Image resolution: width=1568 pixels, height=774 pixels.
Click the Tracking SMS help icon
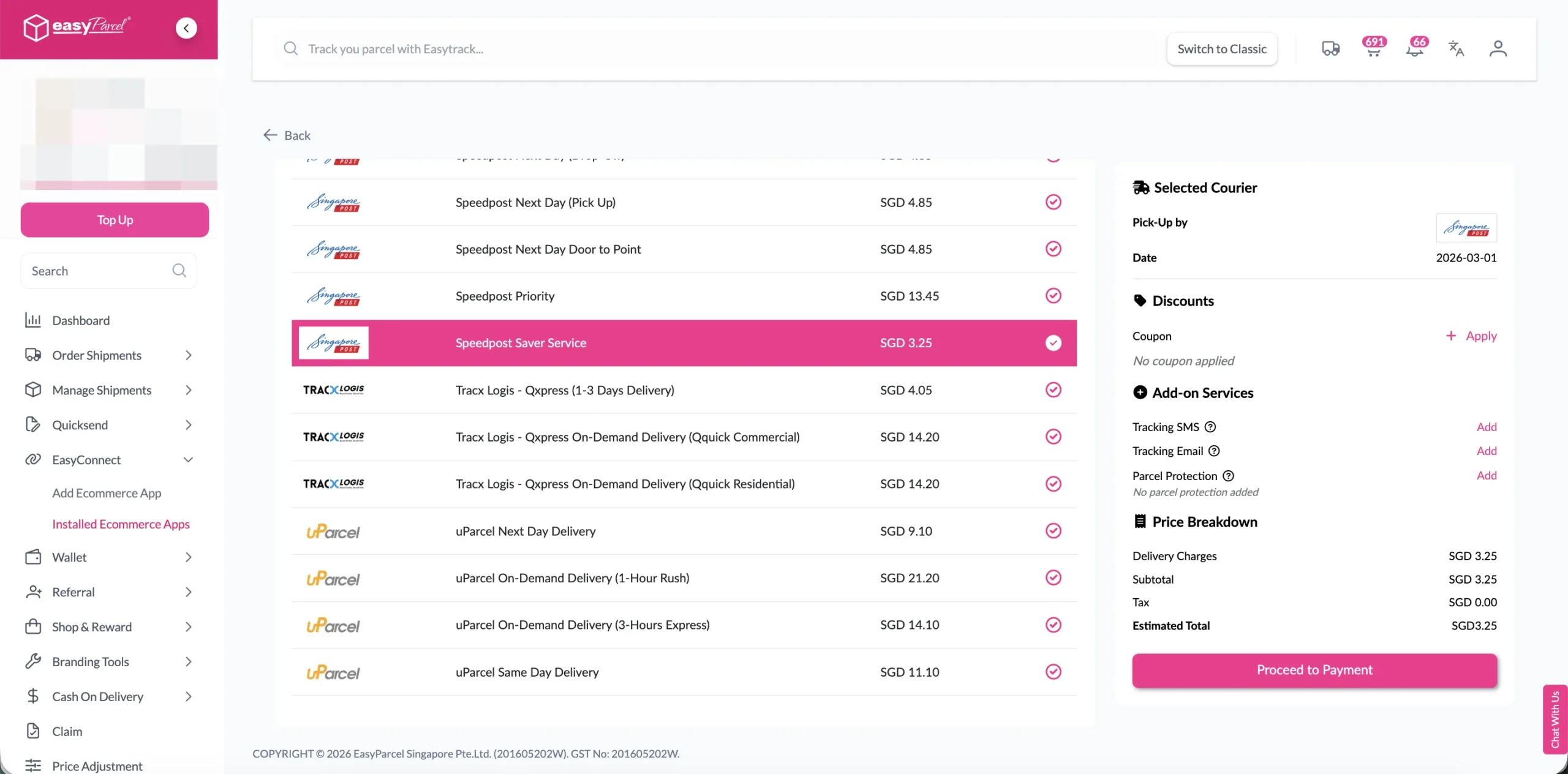click(1210, 427)
